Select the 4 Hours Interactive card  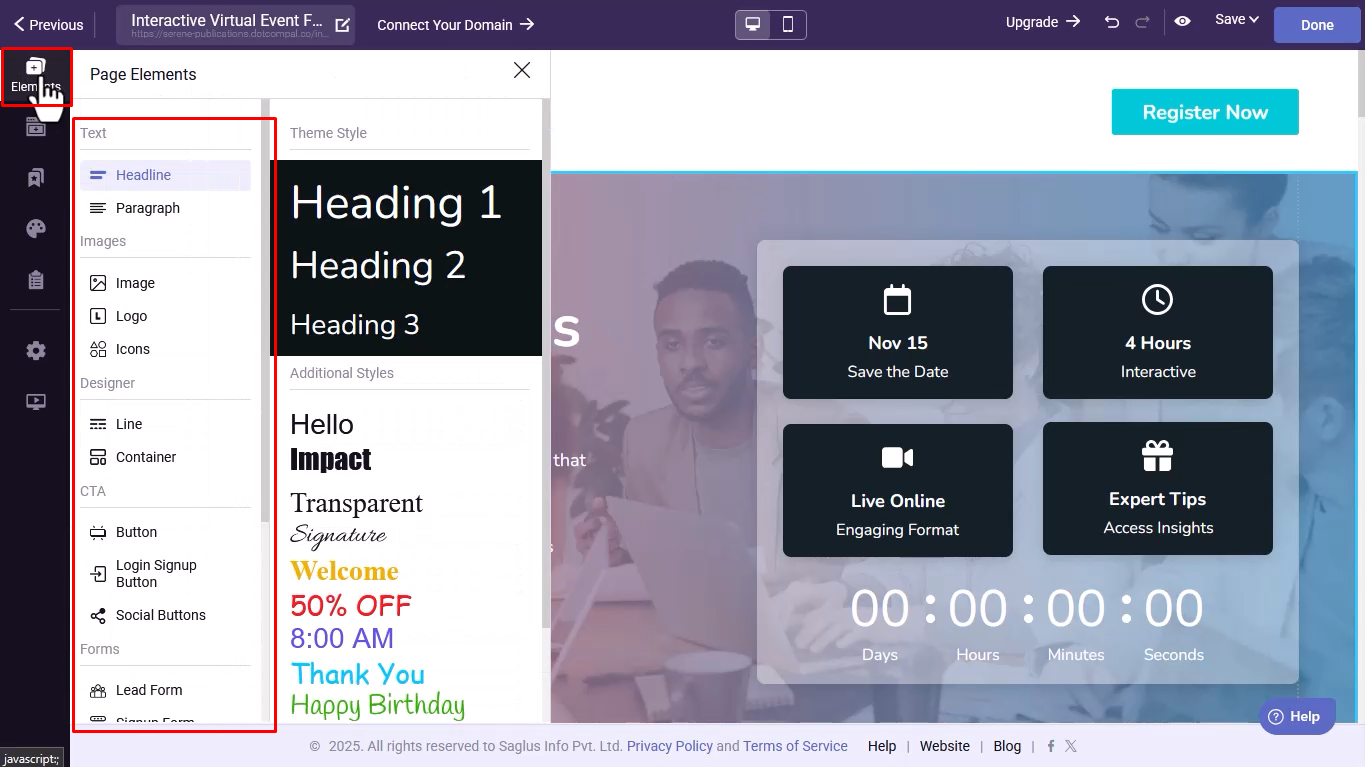(x=1158, y=332)
